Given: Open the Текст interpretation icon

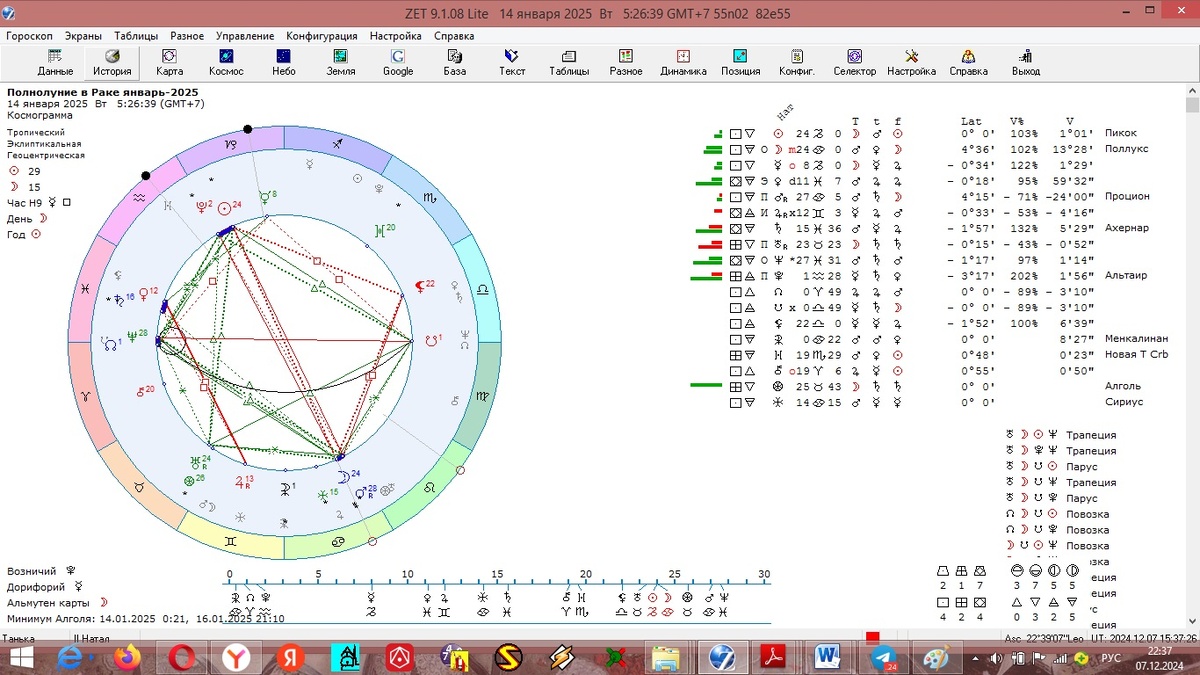Looking at the screenshot, I should (512, 62).
